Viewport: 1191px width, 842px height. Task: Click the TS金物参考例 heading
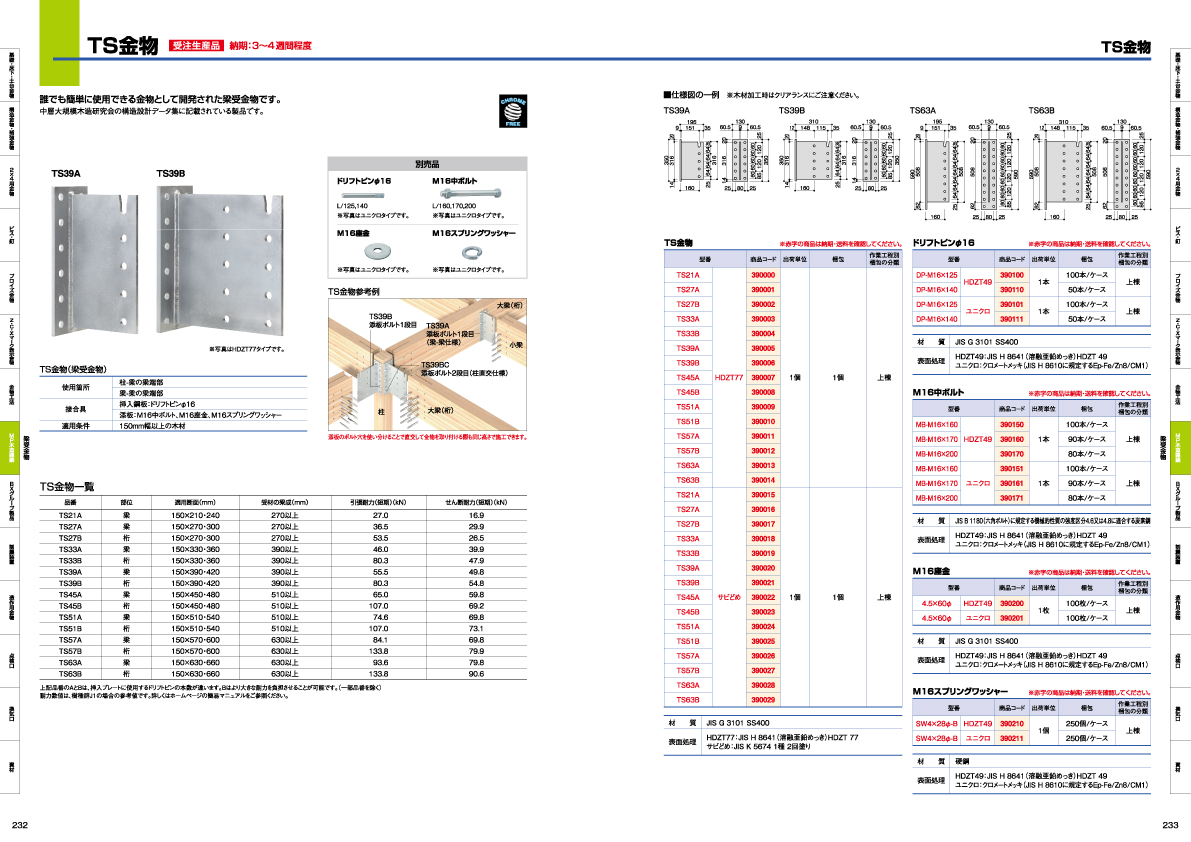(354, 292)
